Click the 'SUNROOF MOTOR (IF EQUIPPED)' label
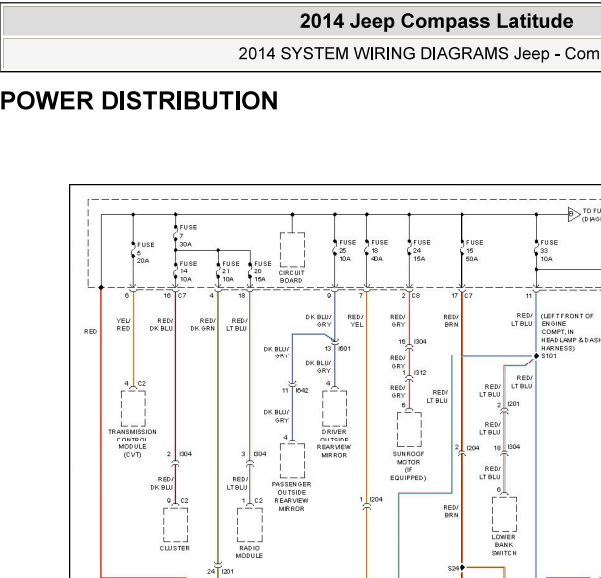The height and width of the screenshot is (578, 601). click(x=408, y=466)
